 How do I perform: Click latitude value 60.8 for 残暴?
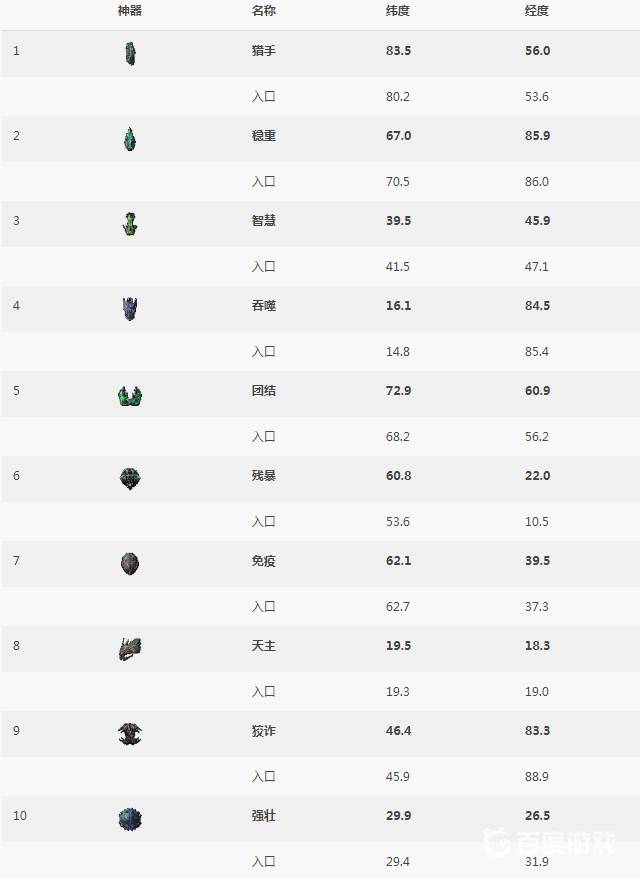[x=398, y=475]
